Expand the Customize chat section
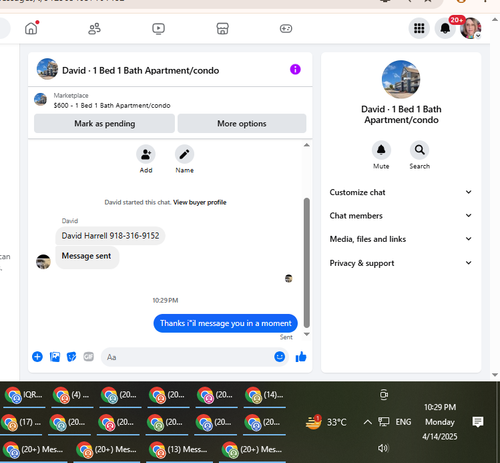This screenshot has height=463, width=500. point(401,192)
